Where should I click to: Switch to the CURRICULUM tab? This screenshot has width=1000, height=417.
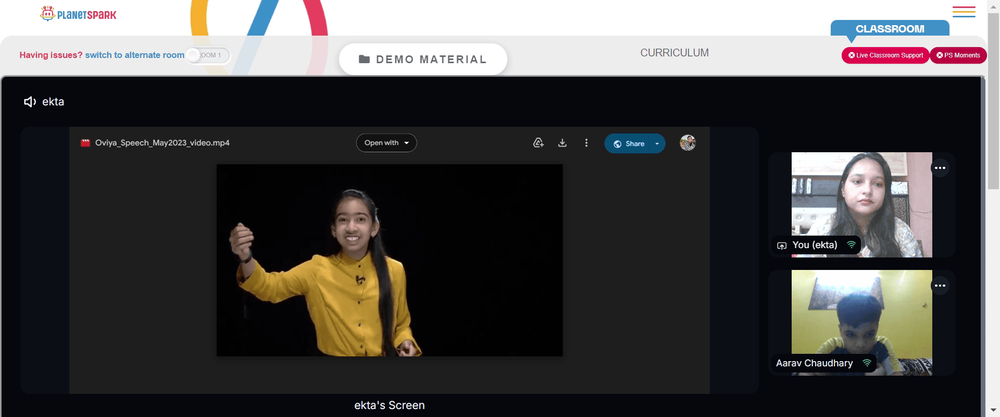[x=674, y=53]
